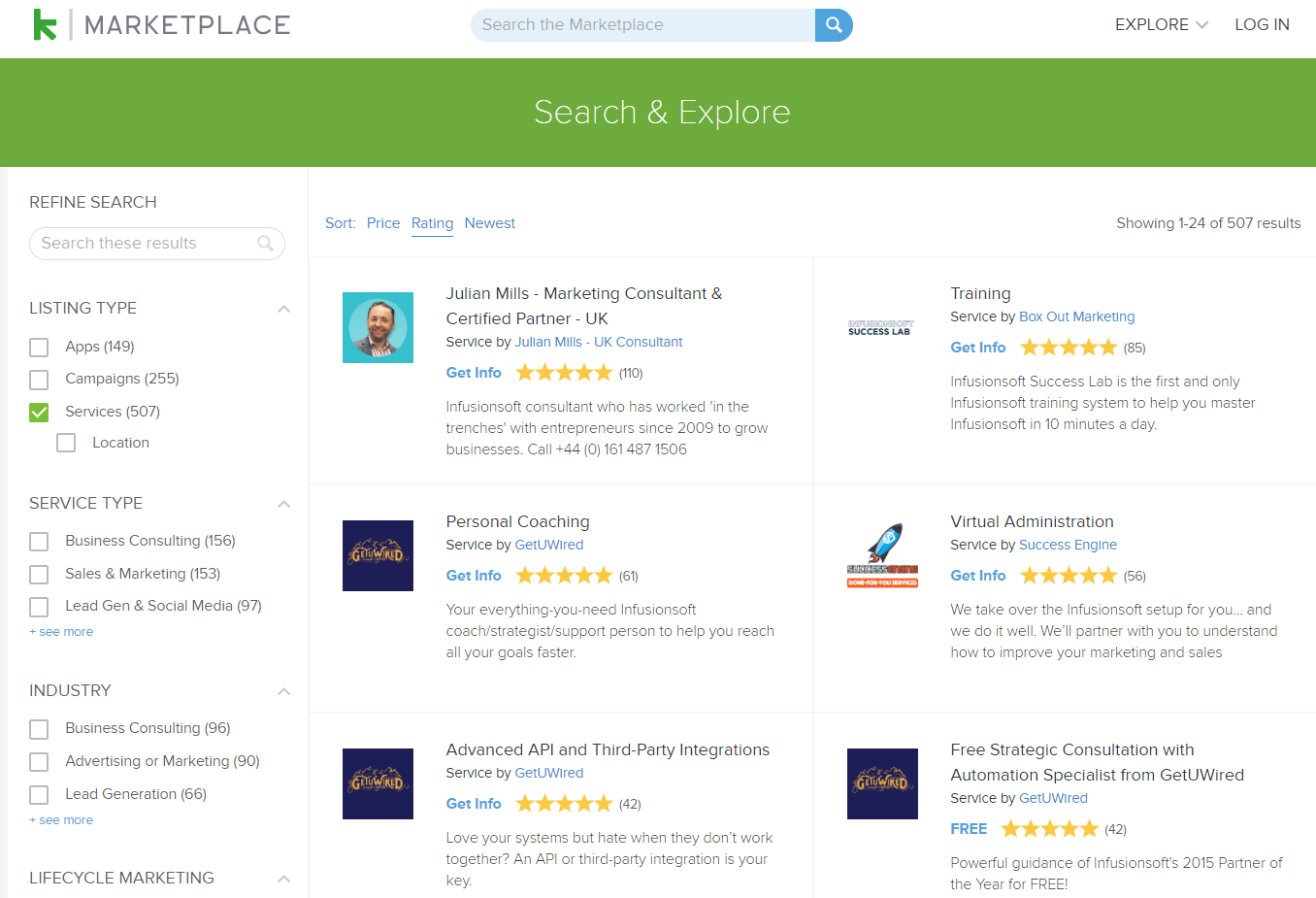Open Success Engine provider link
Image resolution: width=1316 pixels, height=898 pixels.
pyautogui.click(x=1068, y=545)
